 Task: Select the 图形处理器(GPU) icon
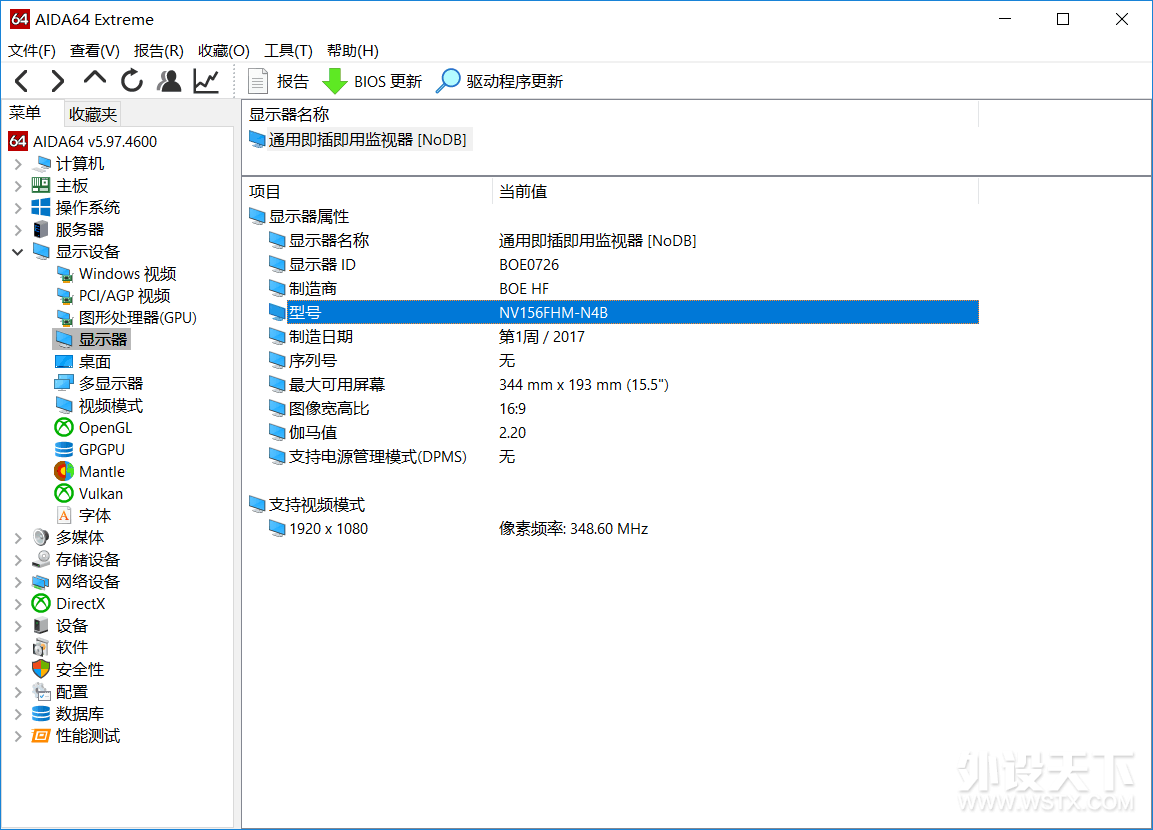65,318
